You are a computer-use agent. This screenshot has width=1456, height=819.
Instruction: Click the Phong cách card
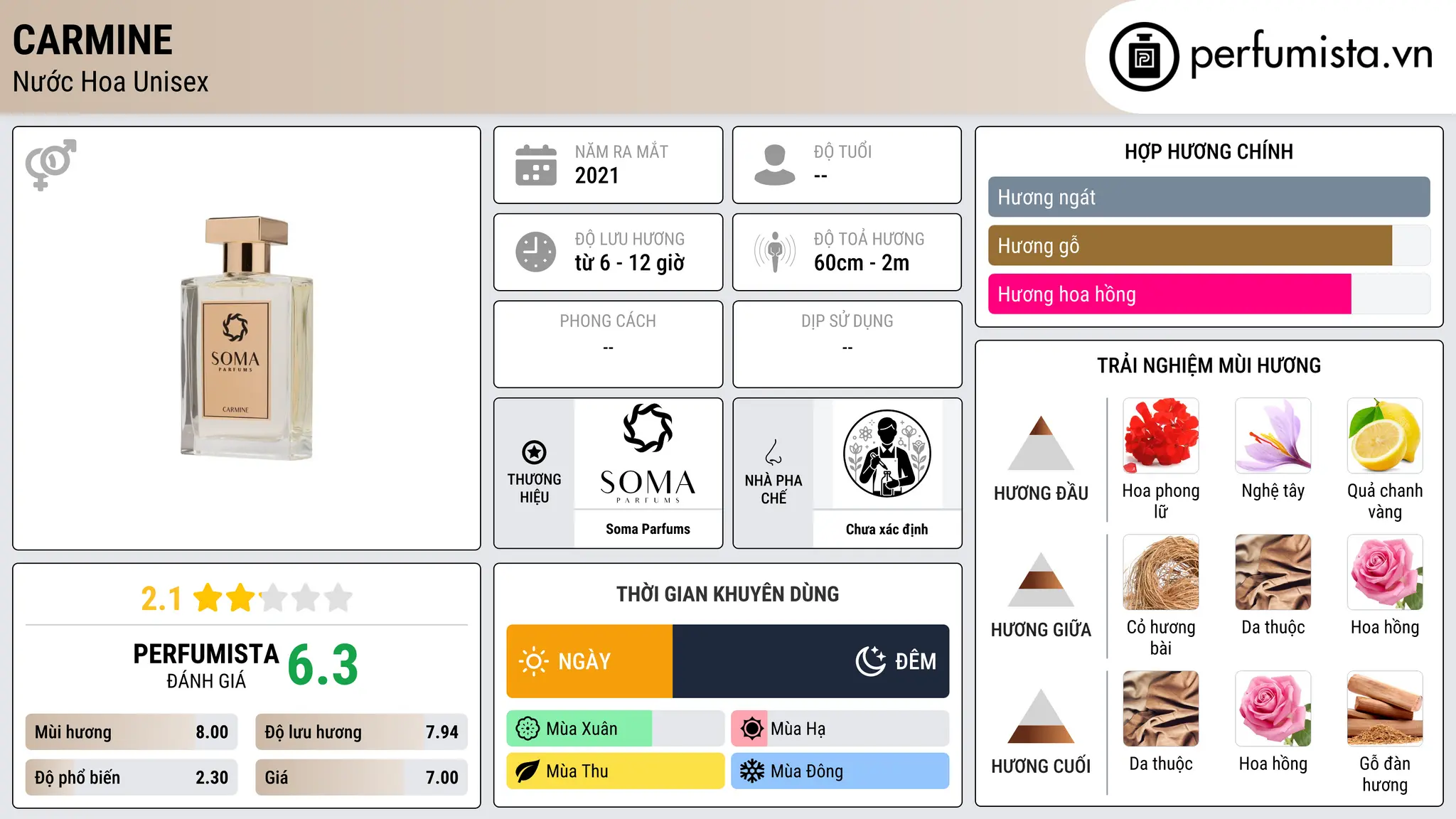pyautogui.click(x=608, y=344)
